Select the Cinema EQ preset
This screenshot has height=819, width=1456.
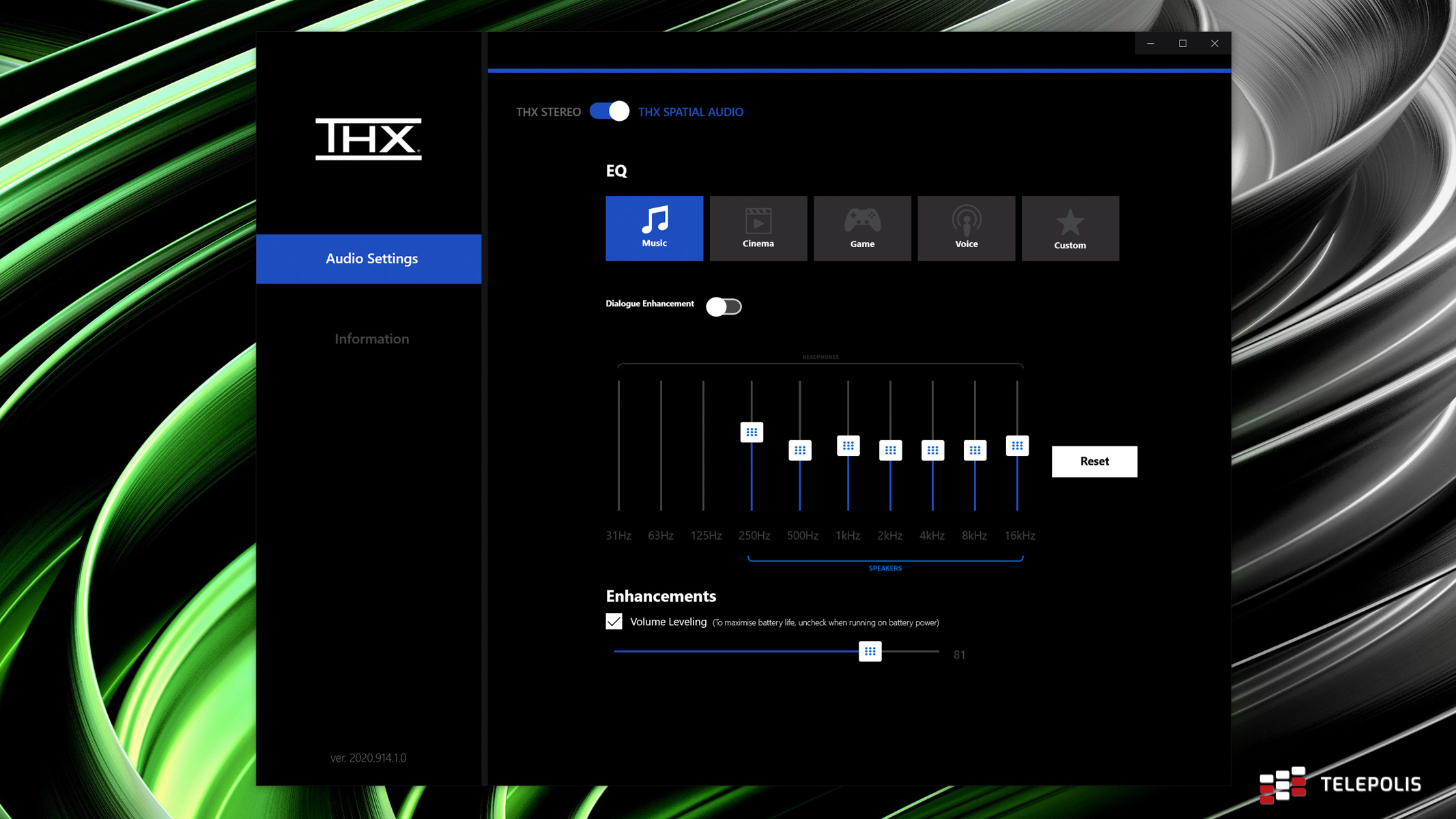click(x=758, y=228)
